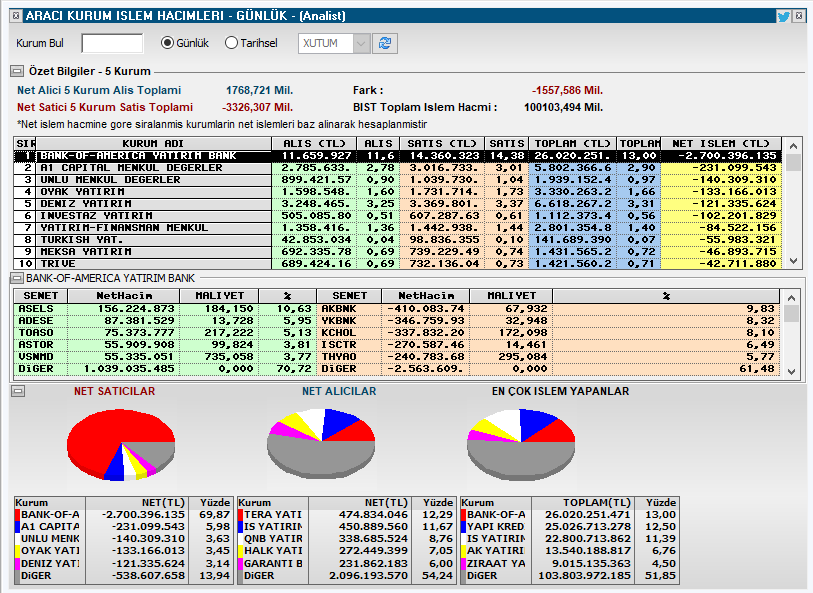Click the VSNMD stock row
The image size is (813, 593).
pos(165,356)
